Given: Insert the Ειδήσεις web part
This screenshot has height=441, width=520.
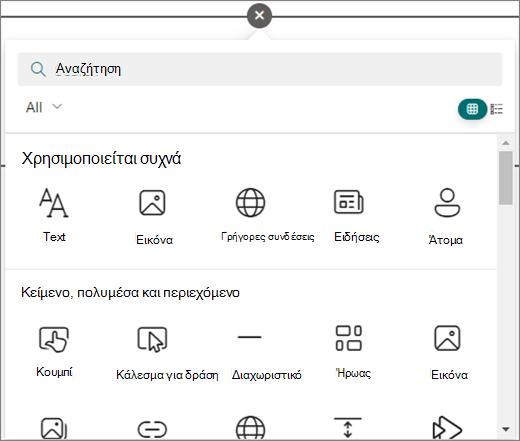Looking at the screenshot, I should [x=356, y=216].
